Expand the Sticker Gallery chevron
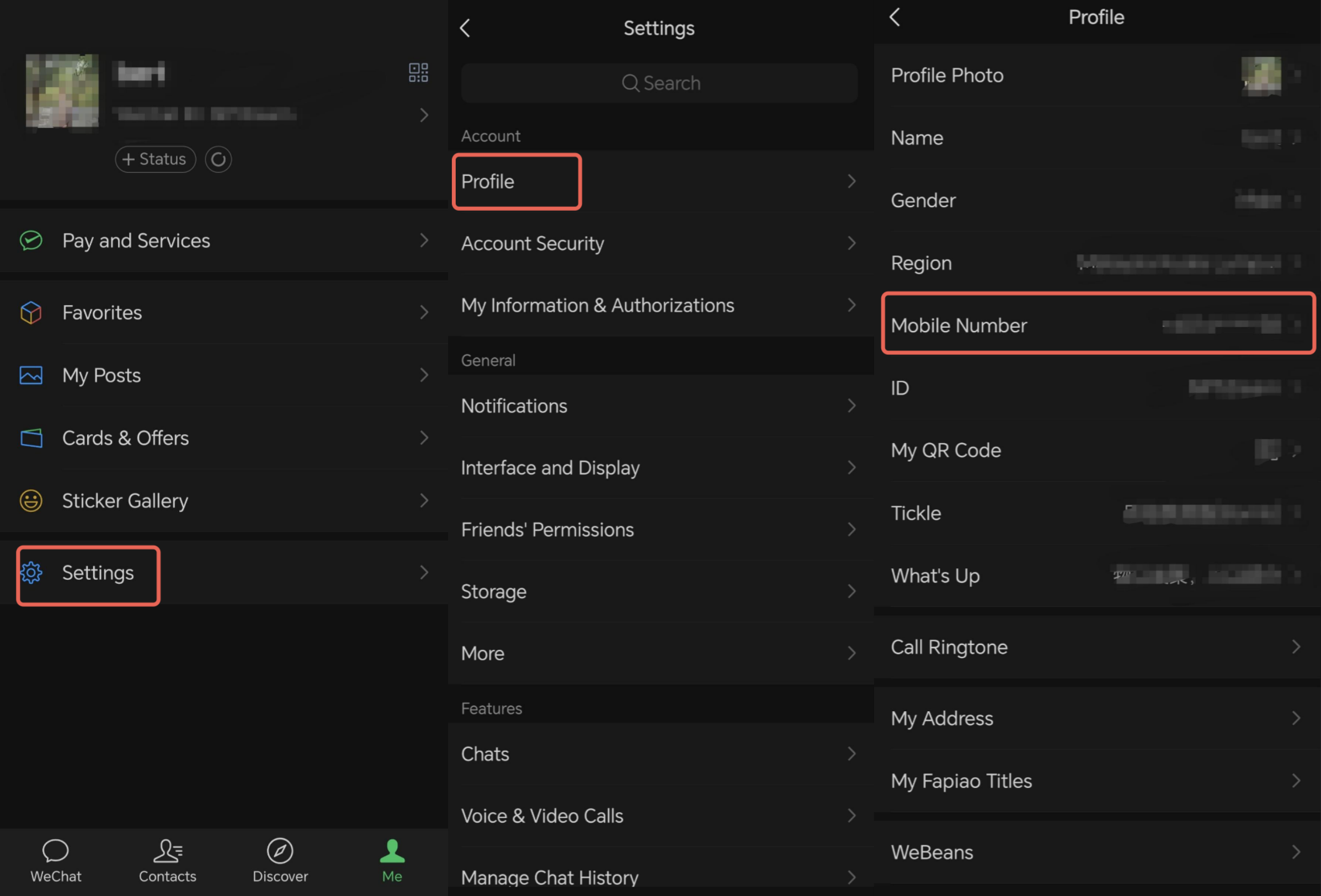This screenshot has width=1321, height=896. point(424,500)
